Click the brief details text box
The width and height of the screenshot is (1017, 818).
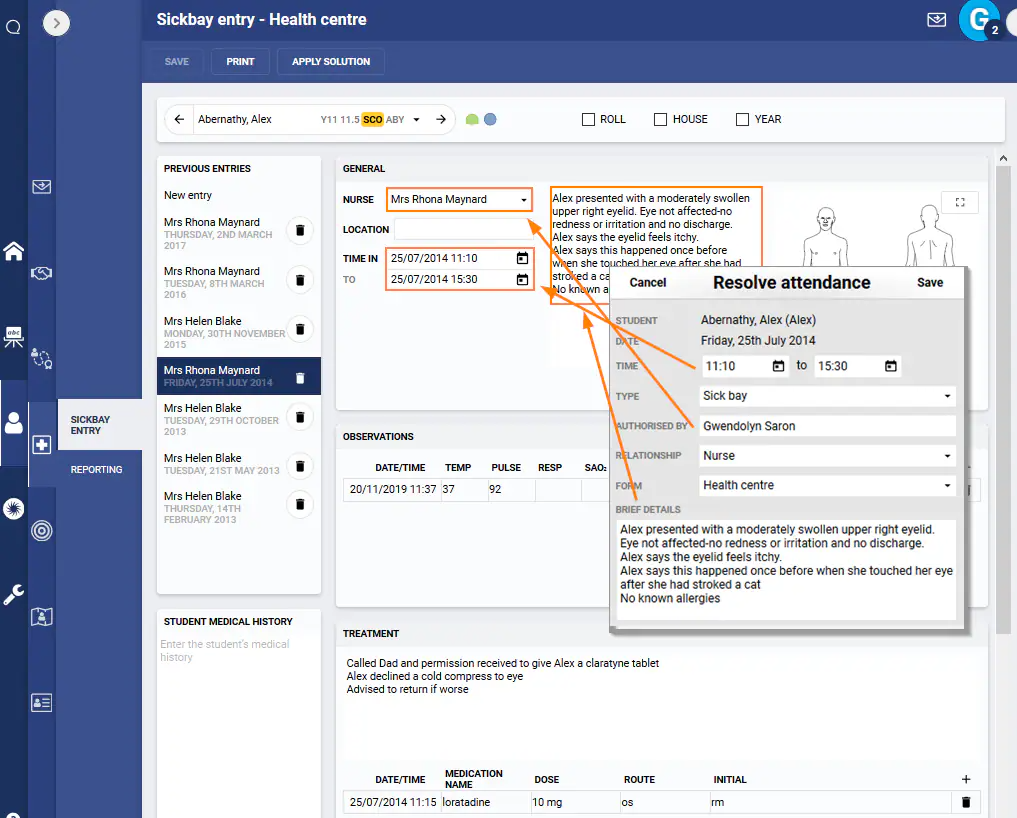click(786, 569)
